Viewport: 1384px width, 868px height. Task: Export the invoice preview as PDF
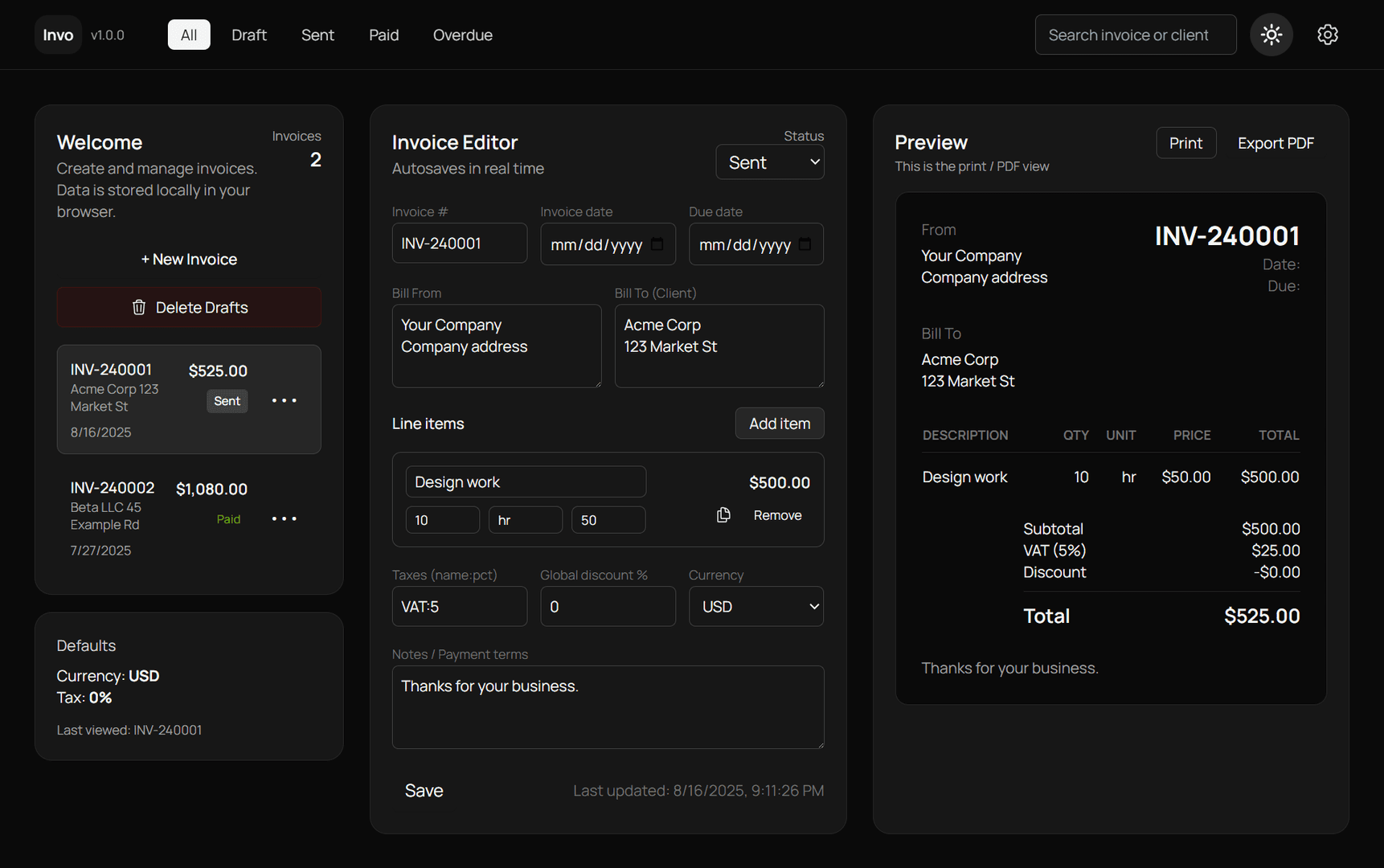tap(1275, 143)
